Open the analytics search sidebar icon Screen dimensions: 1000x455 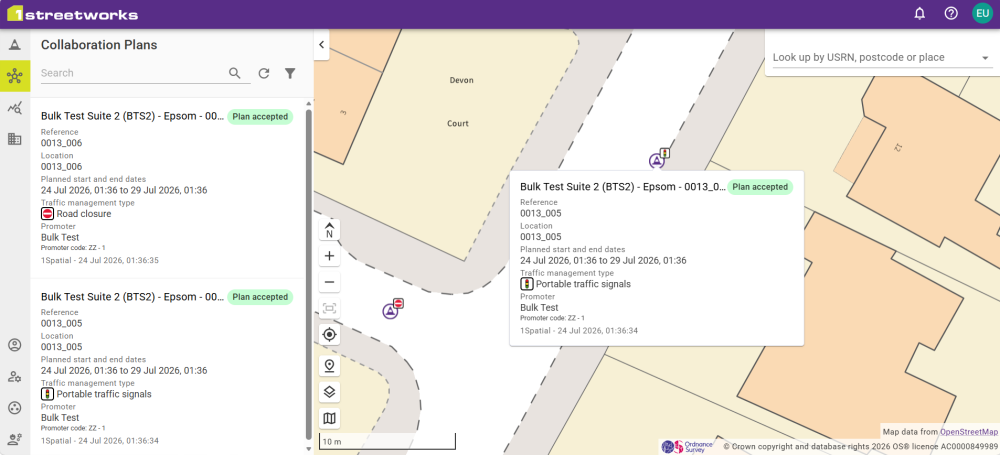point(15,108)
